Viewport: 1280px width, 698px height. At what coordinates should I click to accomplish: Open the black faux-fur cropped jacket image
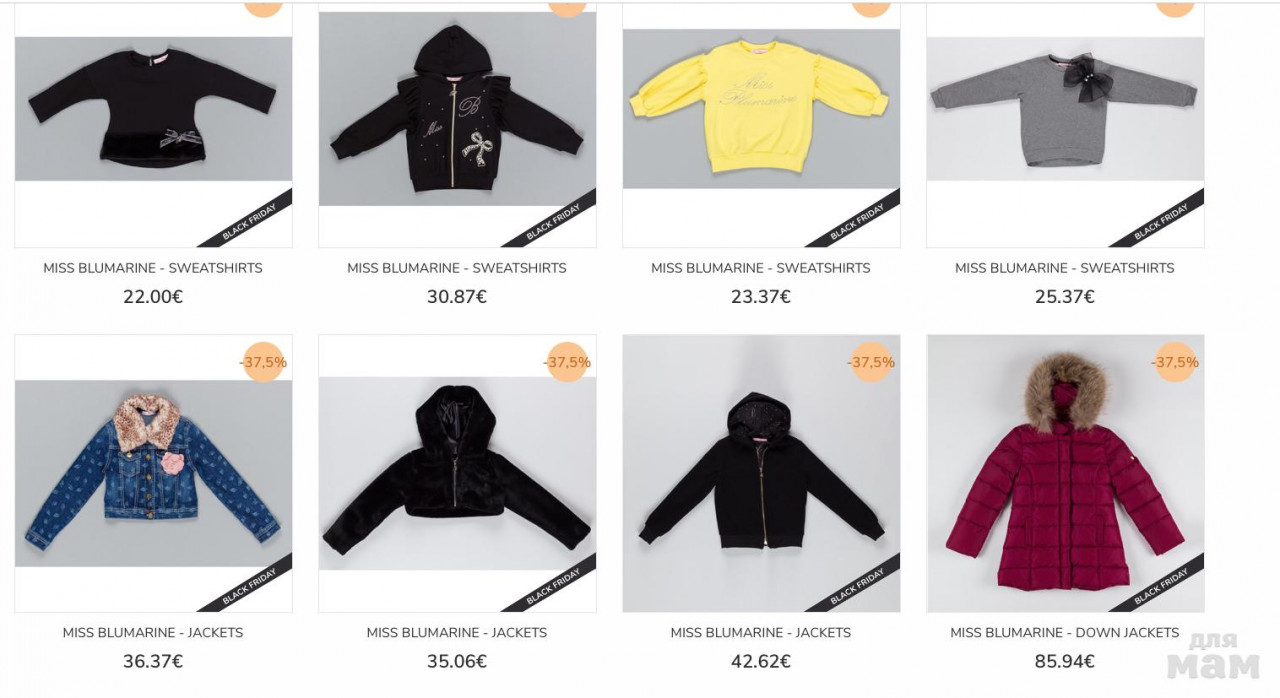tap(457, 473)
